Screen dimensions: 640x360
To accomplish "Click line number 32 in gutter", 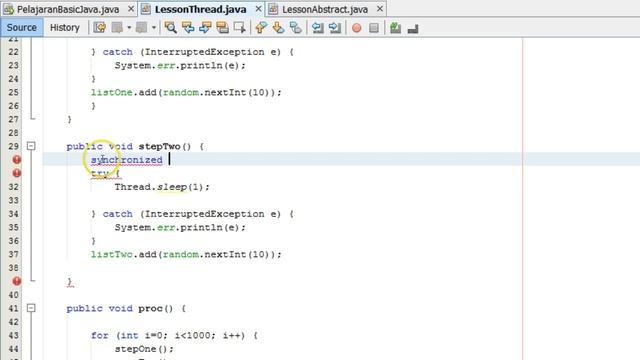I will (x=13, y=187).
